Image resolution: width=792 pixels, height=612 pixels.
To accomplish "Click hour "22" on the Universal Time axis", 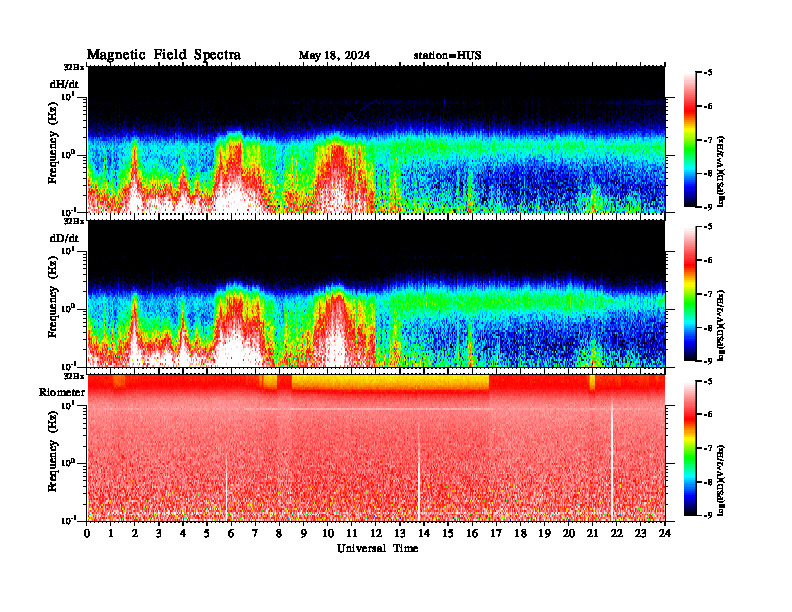I will [616, 533].
